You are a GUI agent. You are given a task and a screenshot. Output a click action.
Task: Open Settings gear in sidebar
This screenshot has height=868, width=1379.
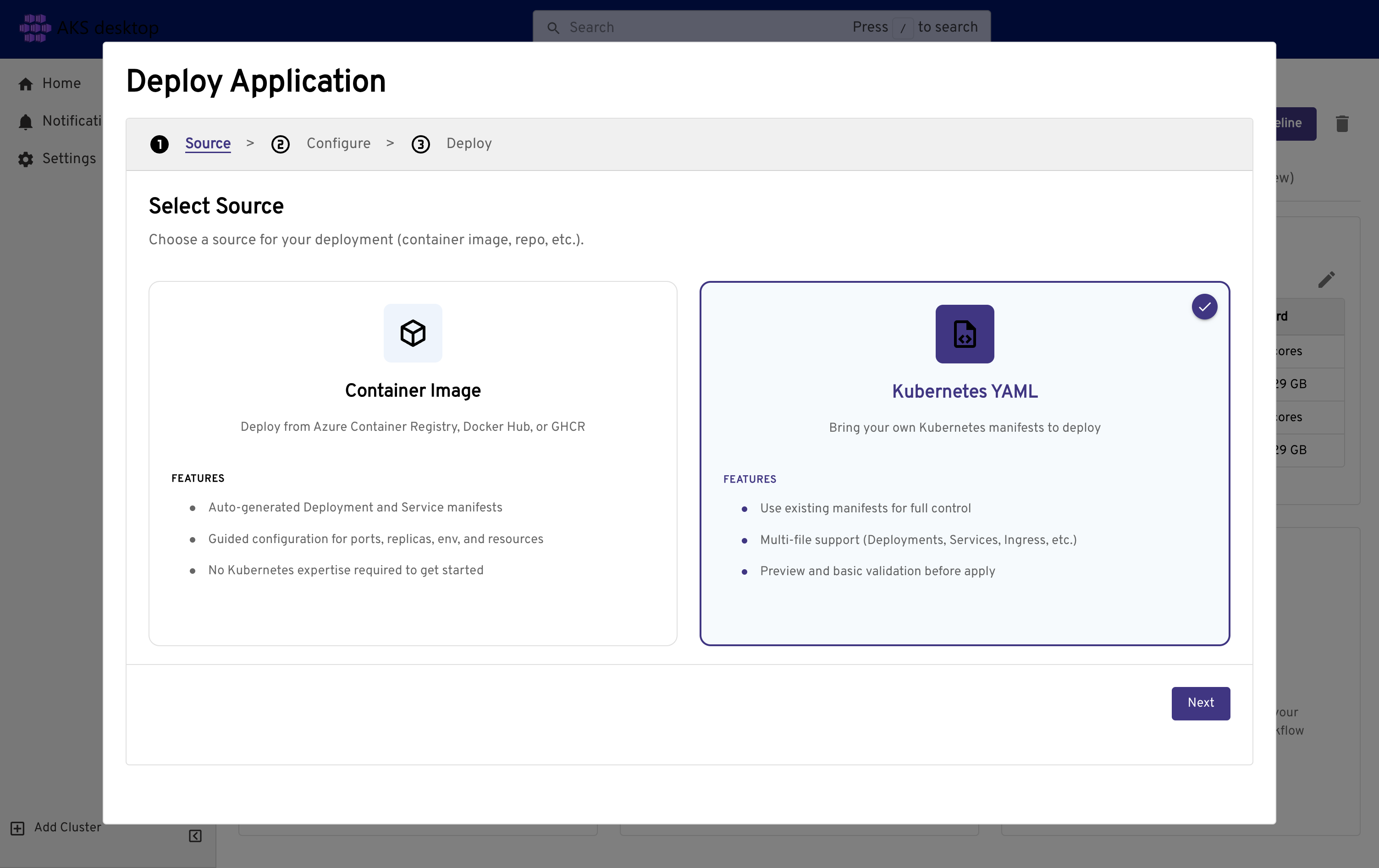click(x=25, y=159)
